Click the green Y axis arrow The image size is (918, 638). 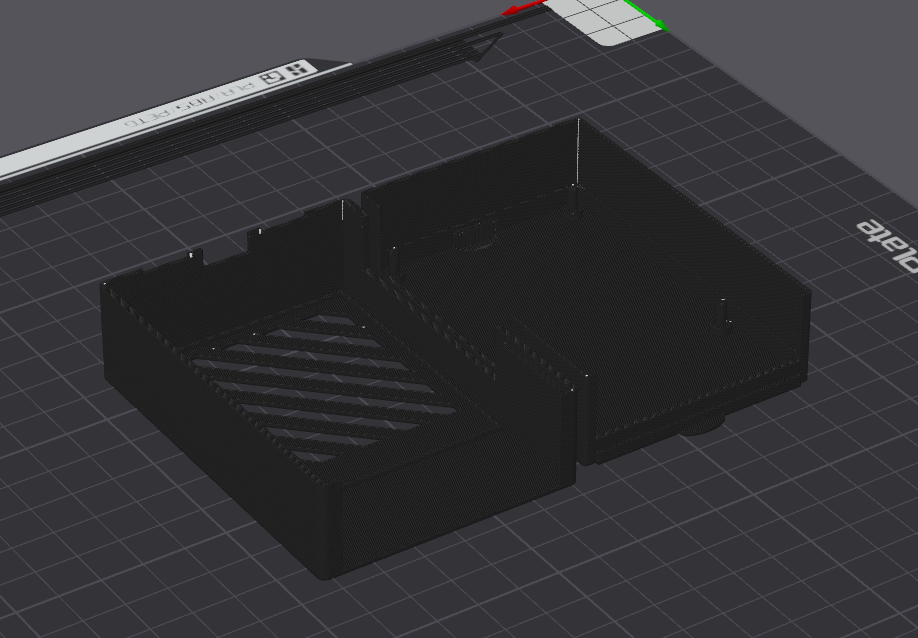pos(648,15)
